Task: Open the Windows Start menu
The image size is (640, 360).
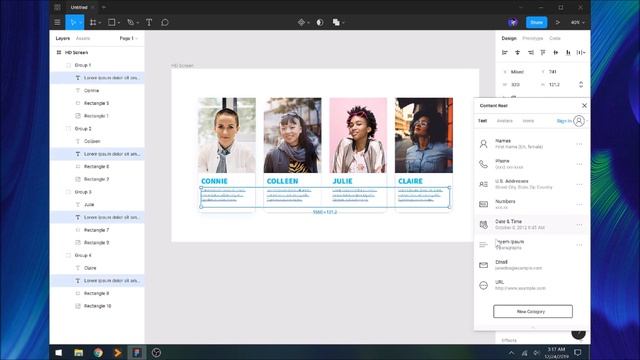Action: 59,353
